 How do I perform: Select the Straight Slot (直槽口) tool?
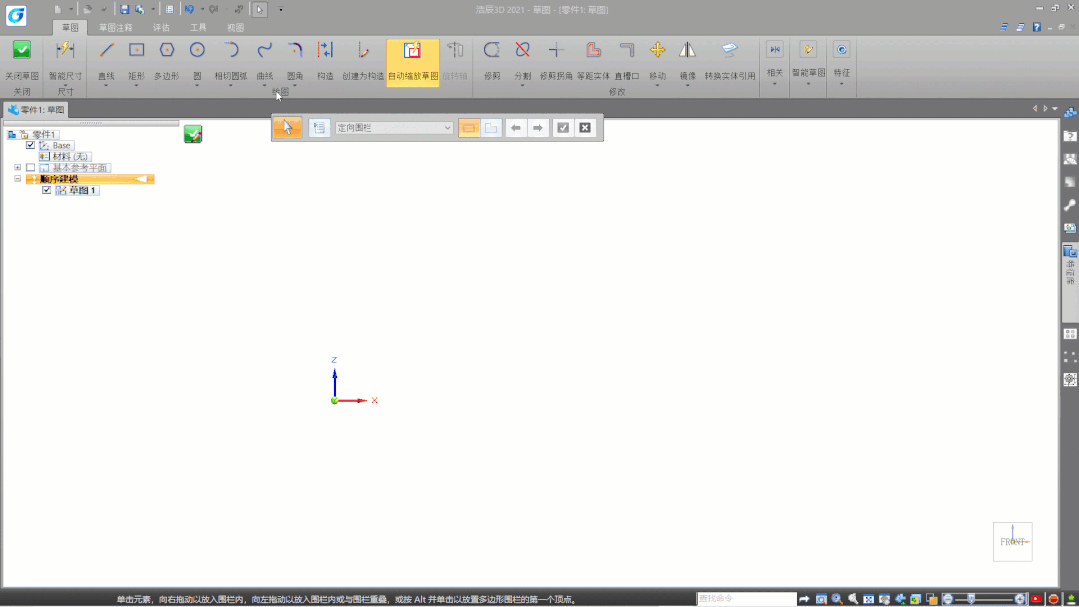click(x=627, y=59)
